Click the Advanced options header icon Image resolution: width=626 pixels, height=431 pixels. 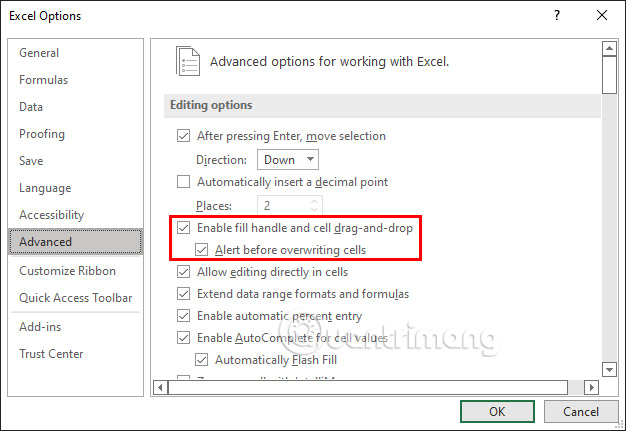[x=189, y=61]
